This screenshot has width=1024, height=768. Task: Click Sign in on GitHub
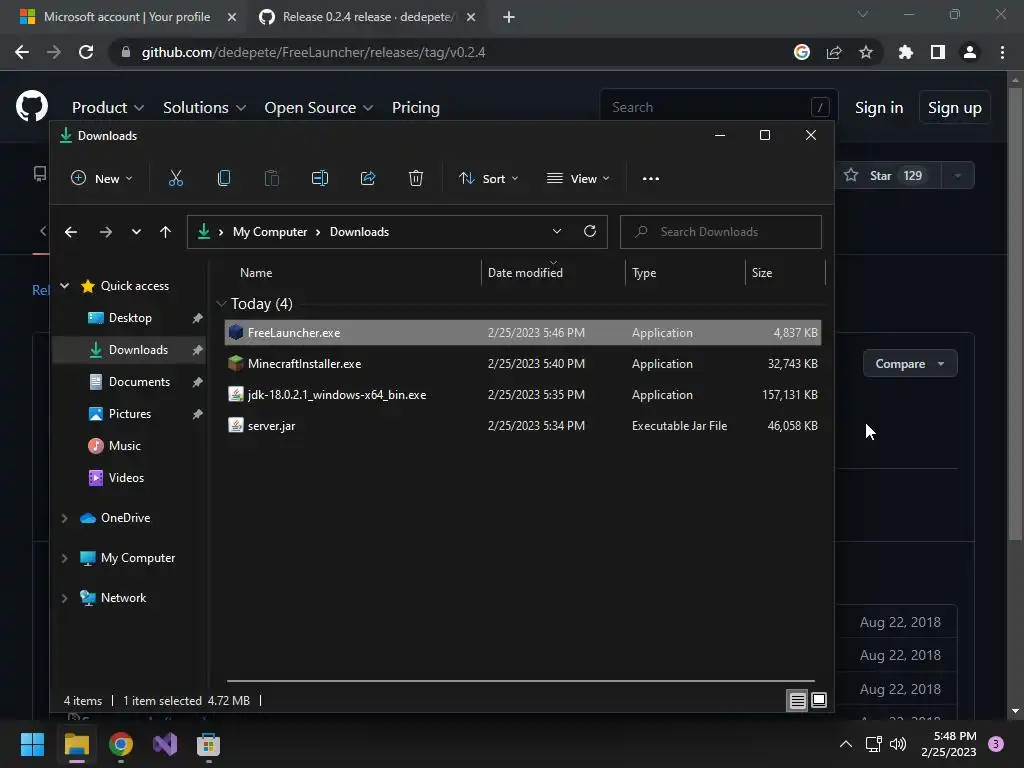(879, 108)
